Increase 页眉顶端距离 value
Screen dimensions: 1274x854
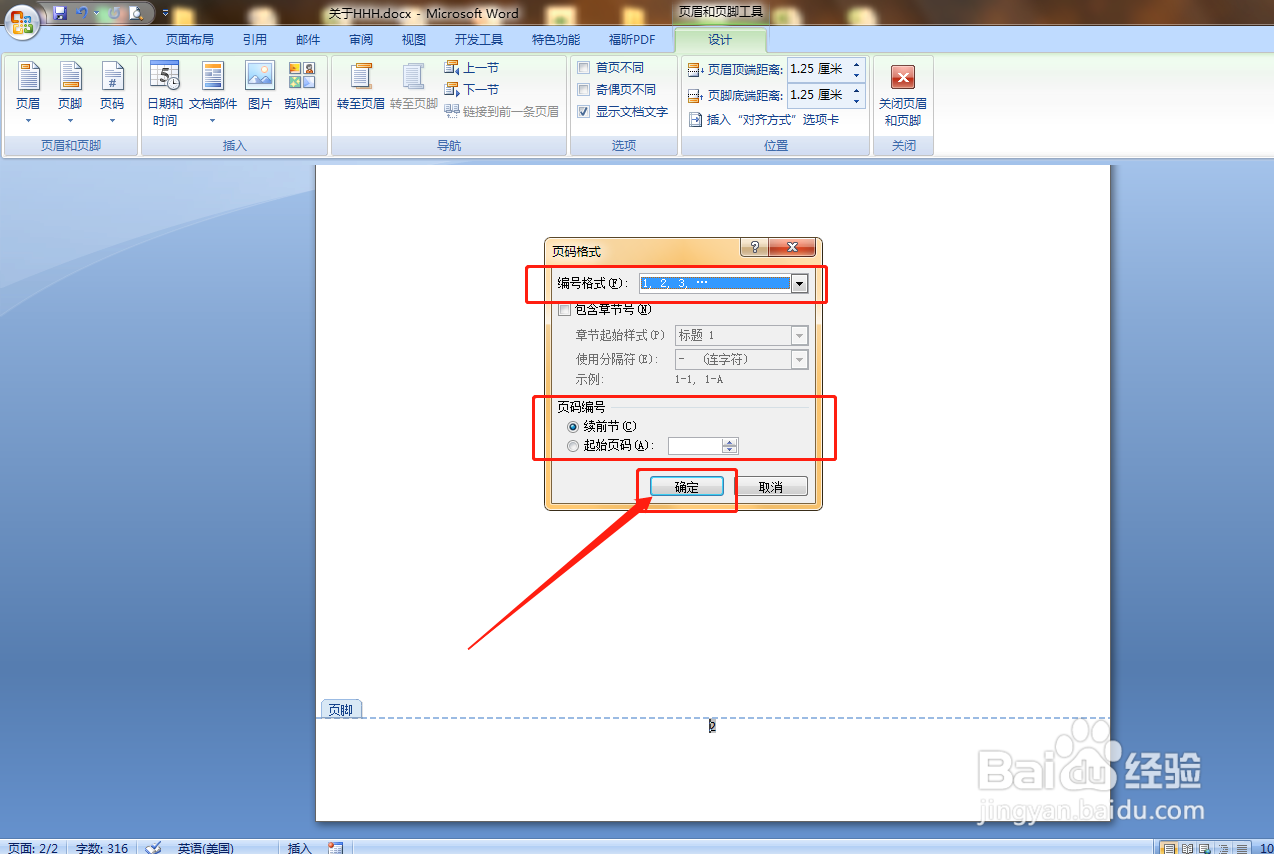click(857, 65)
